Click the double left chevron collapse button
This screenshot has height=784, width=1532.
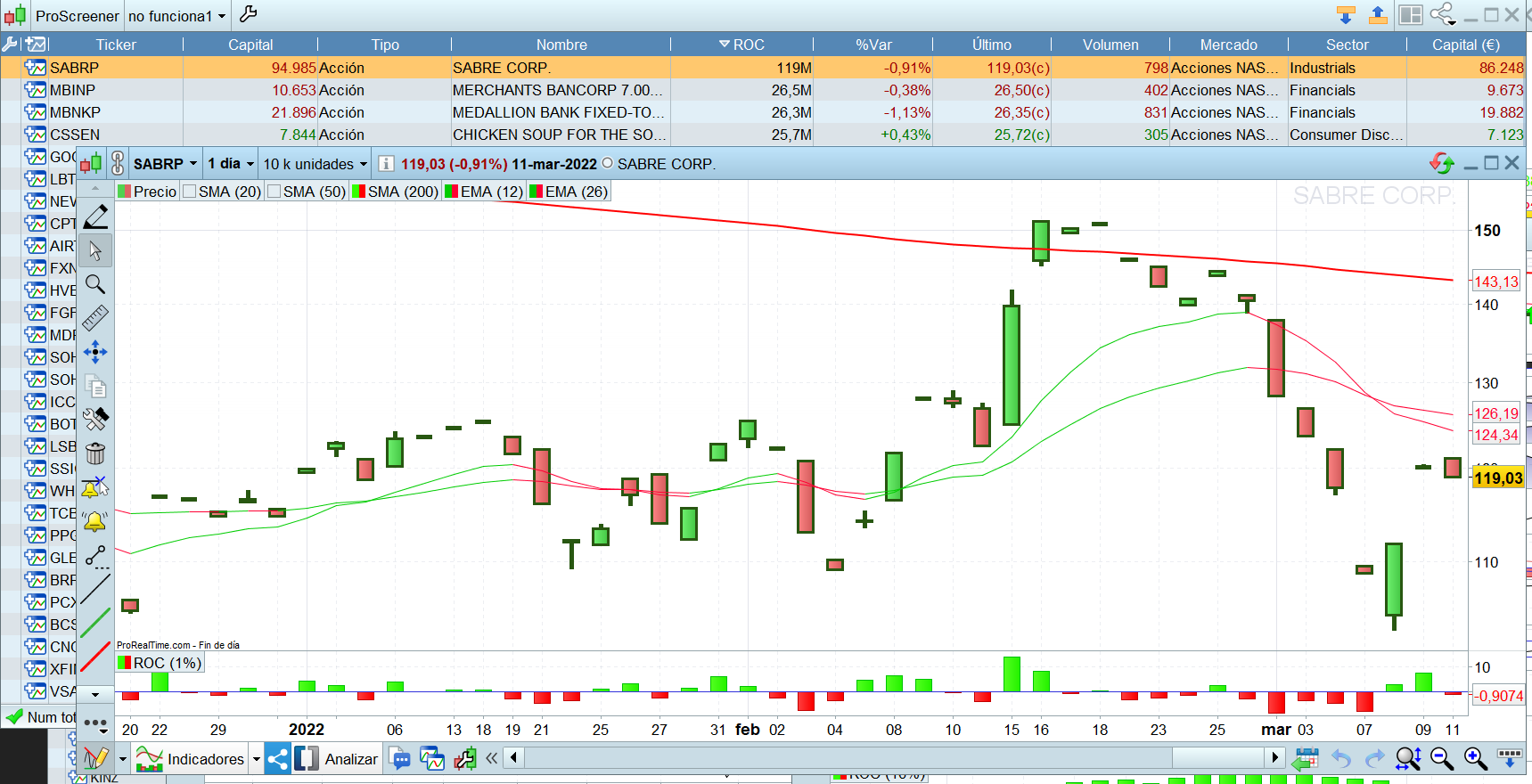coord(491,759)
